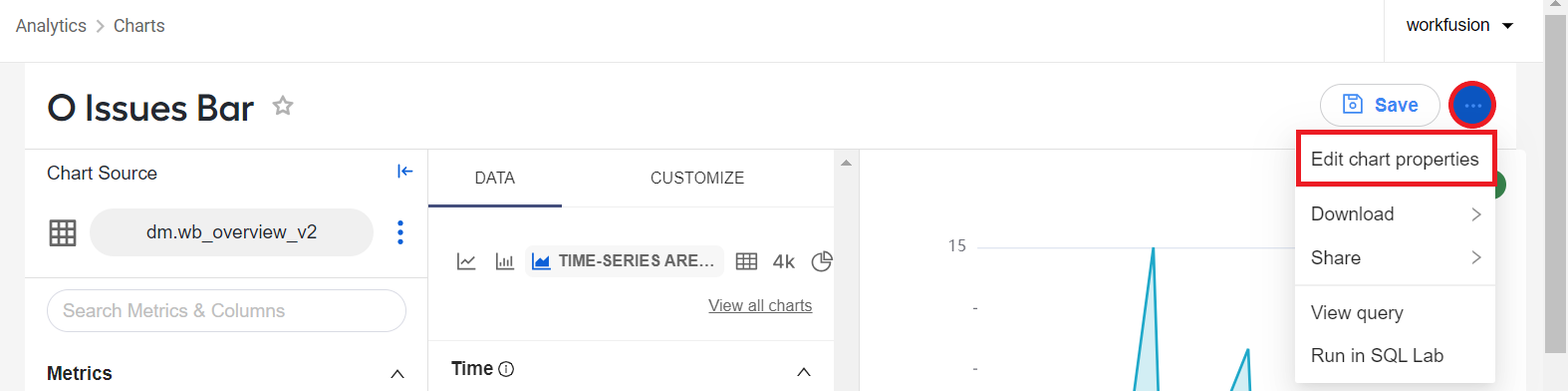Save the chart with Save button
This screenshot has height=391, width=1568.
click(1380, 105)
